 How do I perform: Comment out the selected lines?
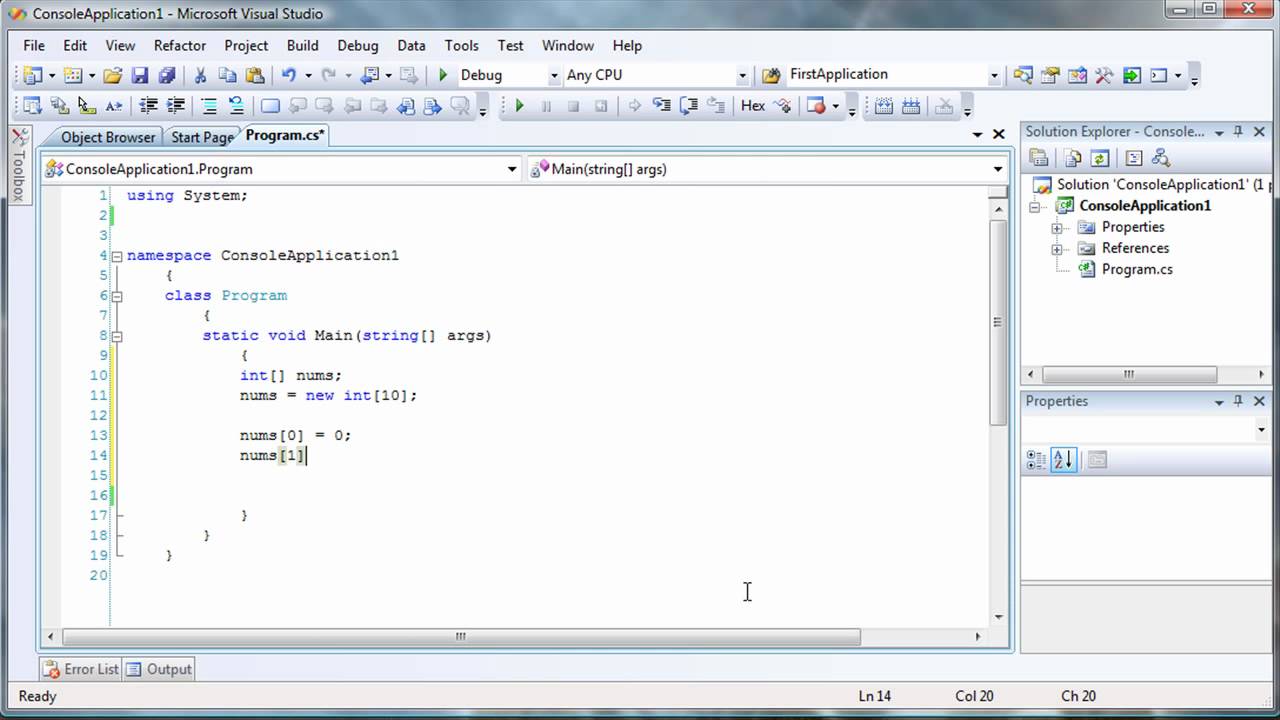[209, 105]
